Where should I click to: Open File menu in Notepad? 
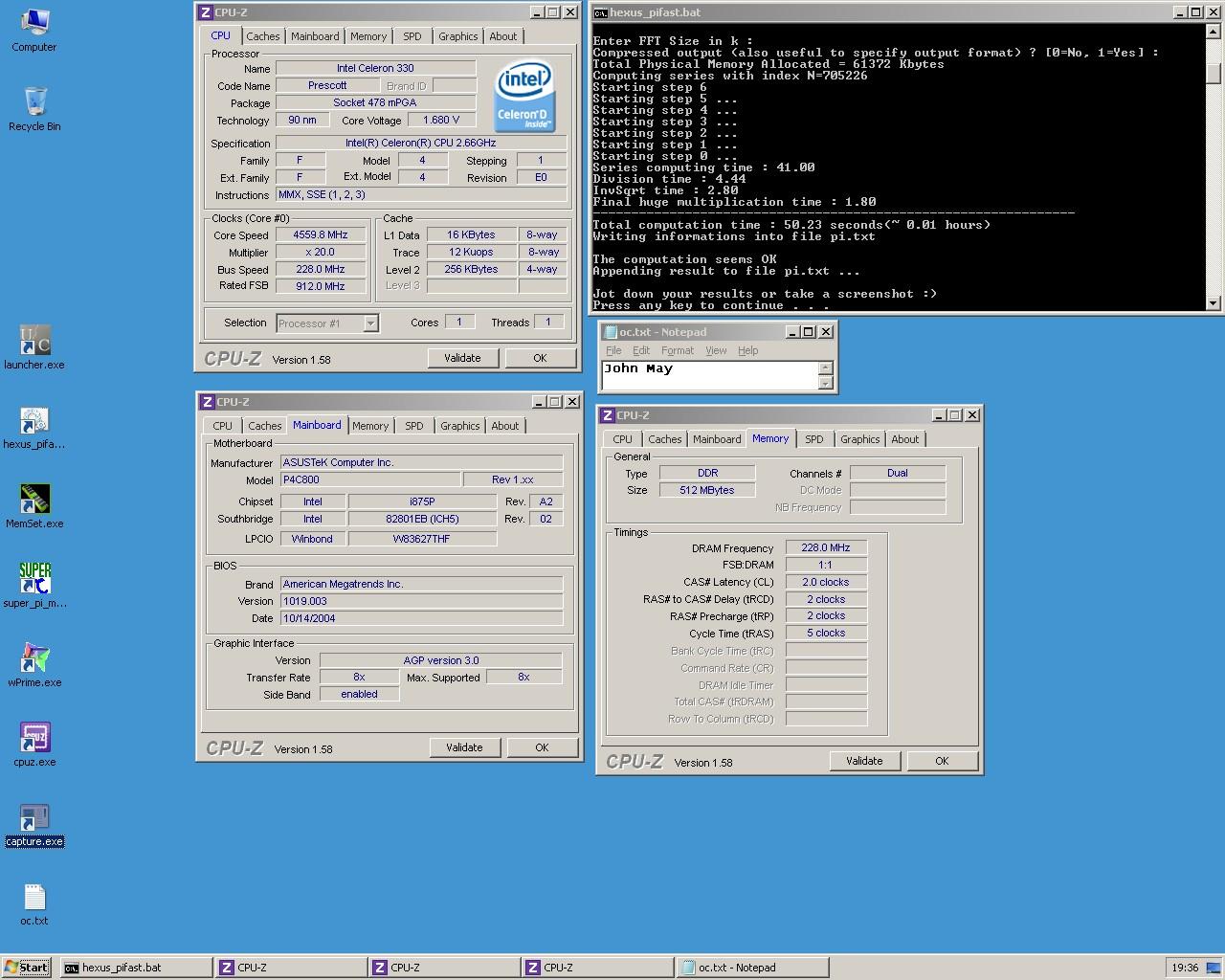click(613, 350)
